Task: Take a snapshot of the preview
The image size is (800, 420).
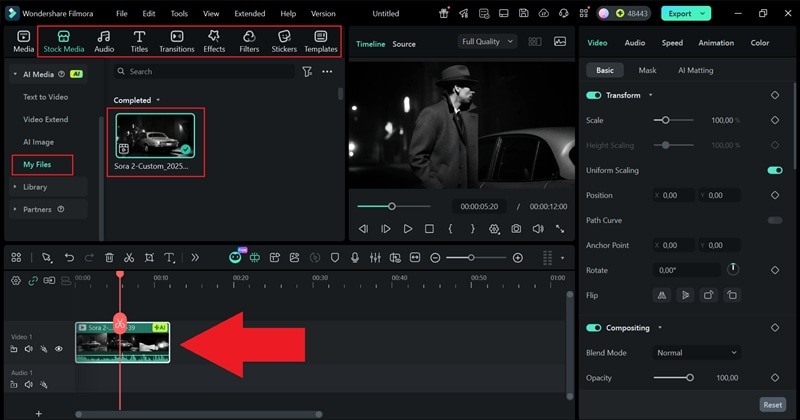Action: click(x=516, y=229)
